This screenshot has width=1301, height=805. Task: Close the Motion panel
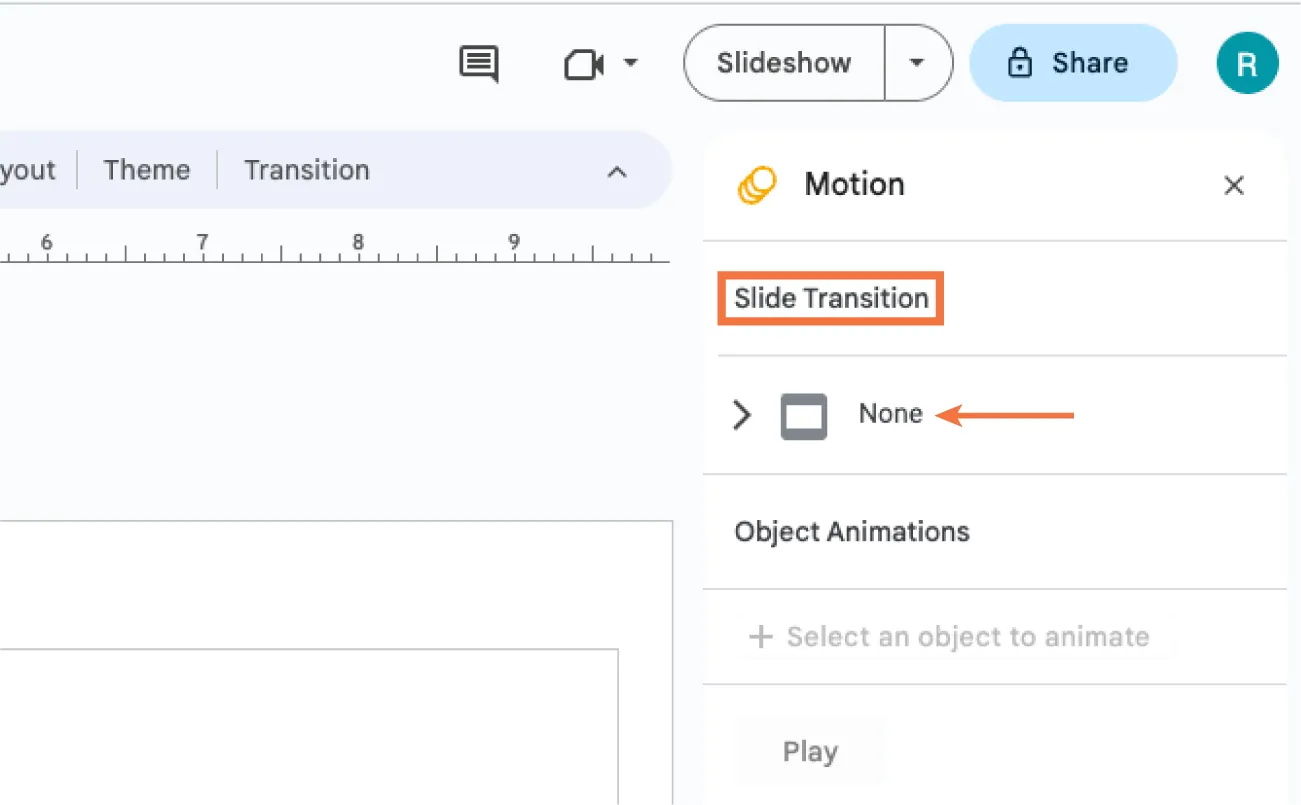1233,185
